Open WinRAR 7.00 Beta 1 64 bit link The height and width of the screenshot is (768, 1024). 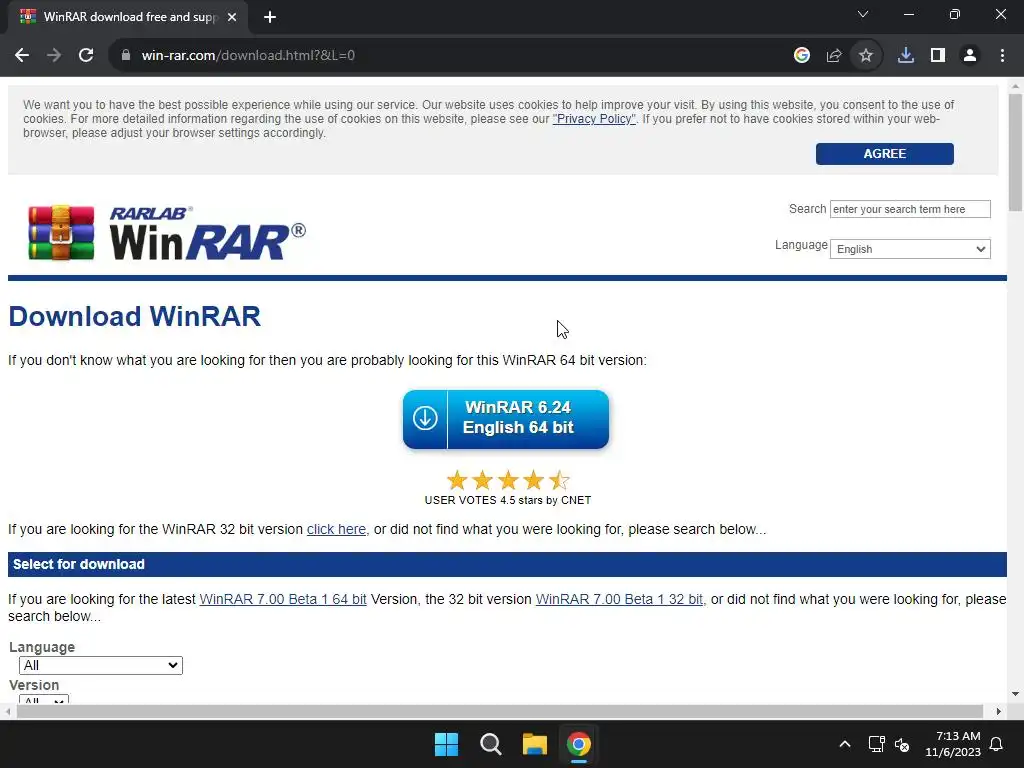coord(283,599)
